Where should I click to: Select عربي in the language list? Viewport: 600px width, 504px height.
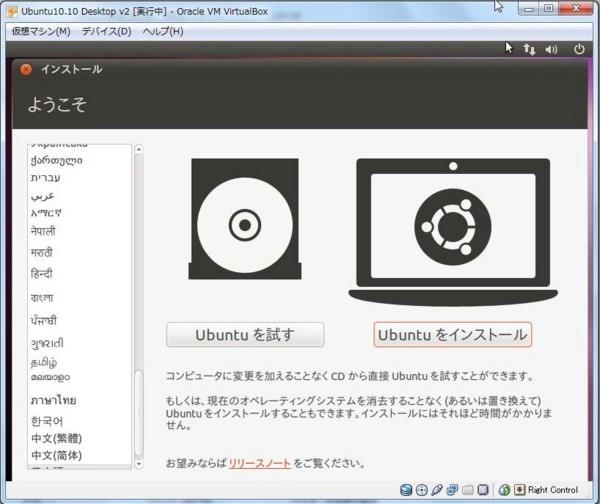[42, 196]
